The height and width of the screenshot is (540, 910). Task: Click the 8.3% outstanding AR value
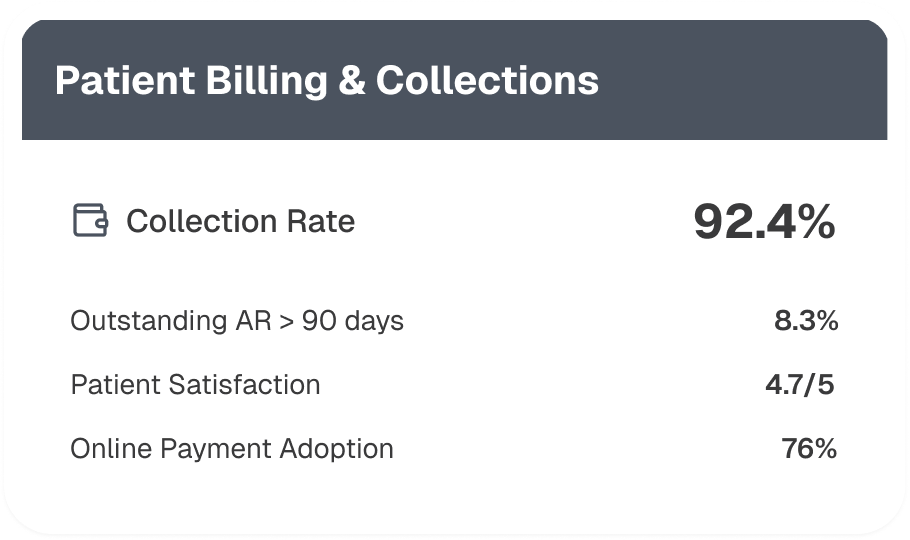click(x=805, y=321)
